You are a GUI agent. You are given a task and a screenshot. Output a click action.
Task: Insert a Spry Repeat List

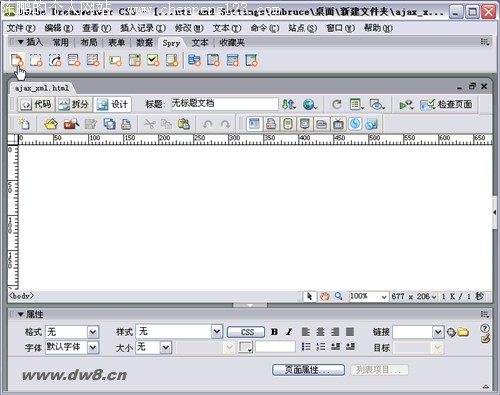pos(74,60)
